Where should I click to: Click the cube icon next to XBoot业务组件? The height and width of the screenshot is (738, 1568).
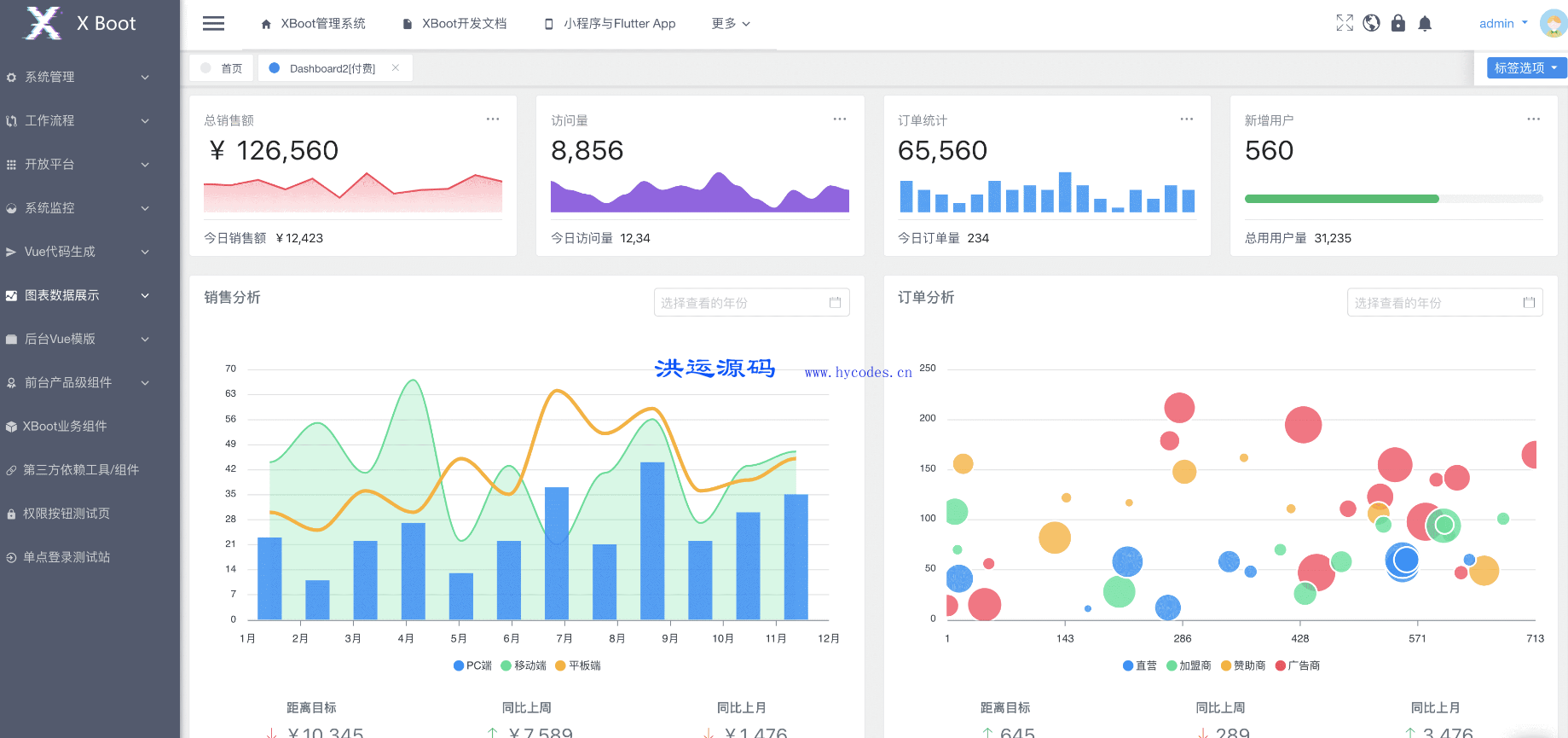(11, 427)
